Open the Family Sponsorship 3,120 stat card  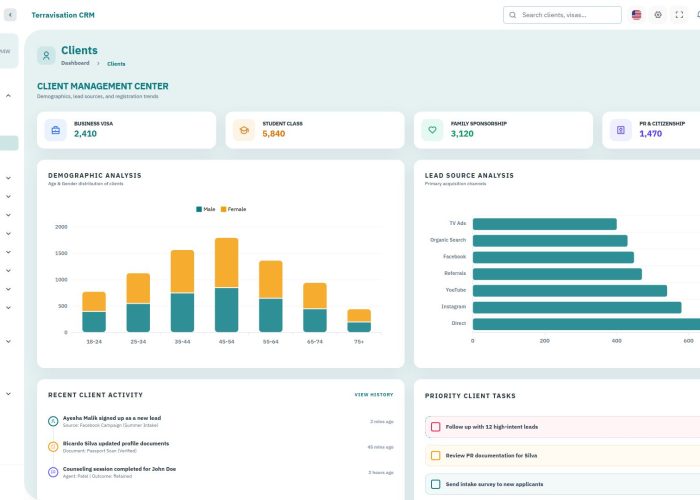(503, 130)
